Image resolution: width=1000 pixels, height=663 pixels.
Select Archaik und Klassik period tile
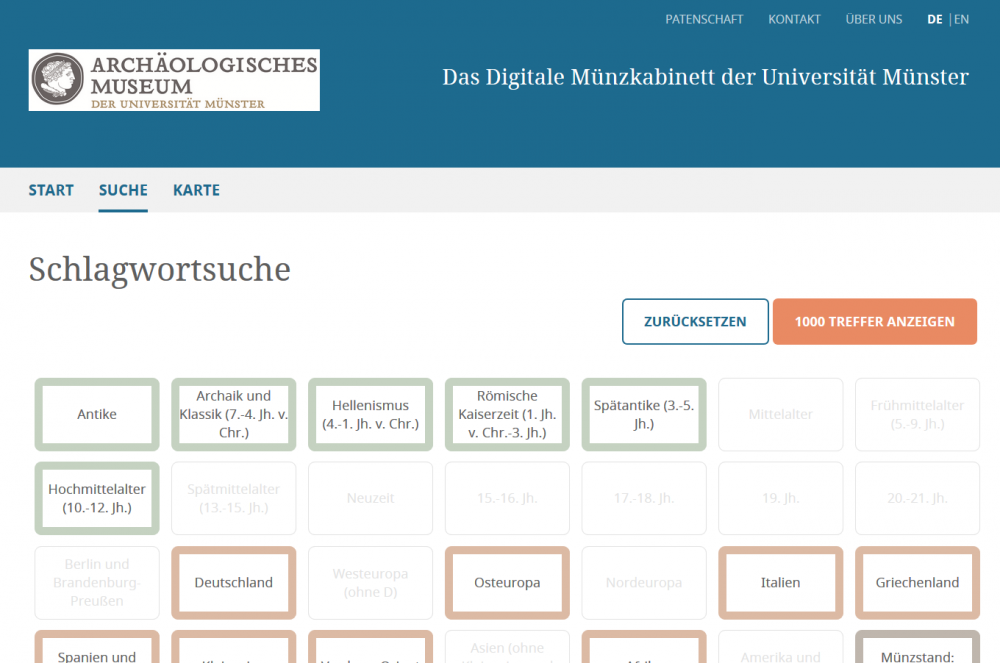pos(234,414)
